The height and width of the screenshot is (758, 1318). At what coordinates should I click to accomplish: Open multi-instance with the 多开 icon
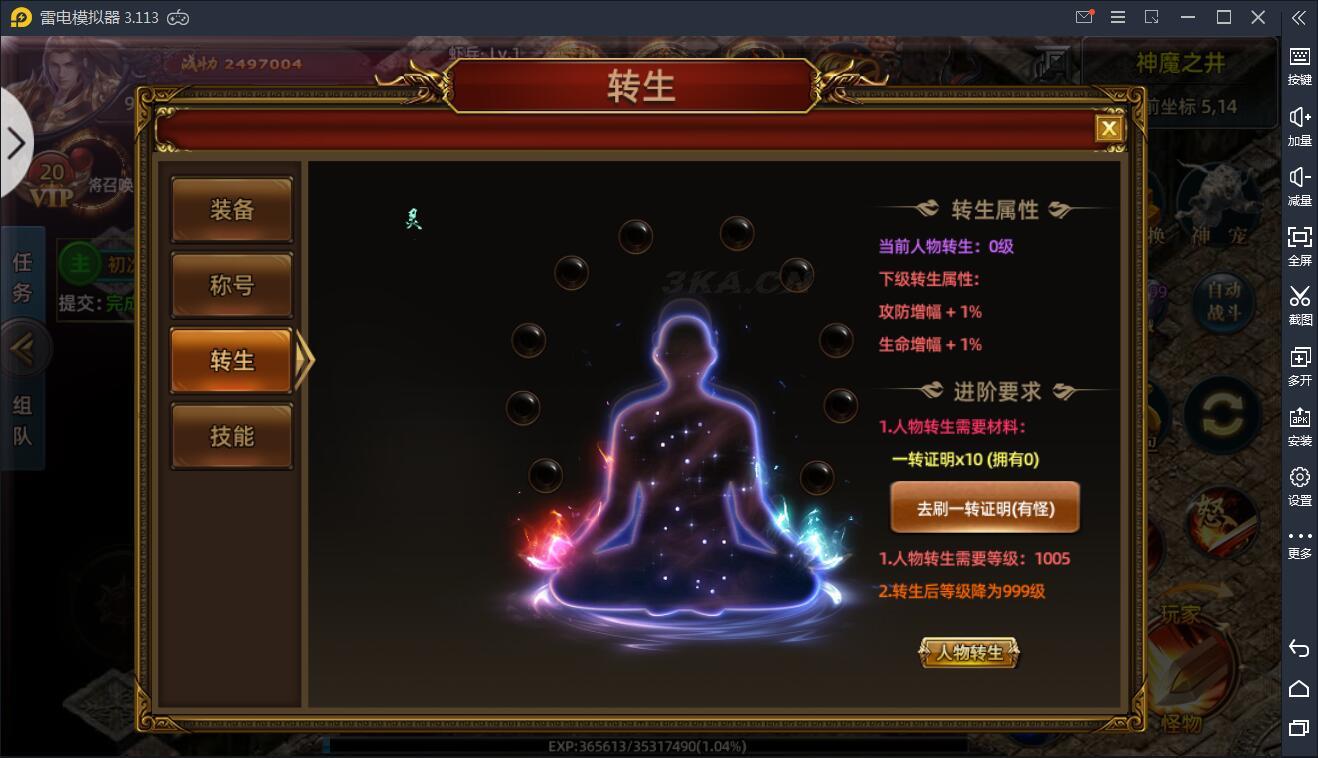[x=1299, y=366]
